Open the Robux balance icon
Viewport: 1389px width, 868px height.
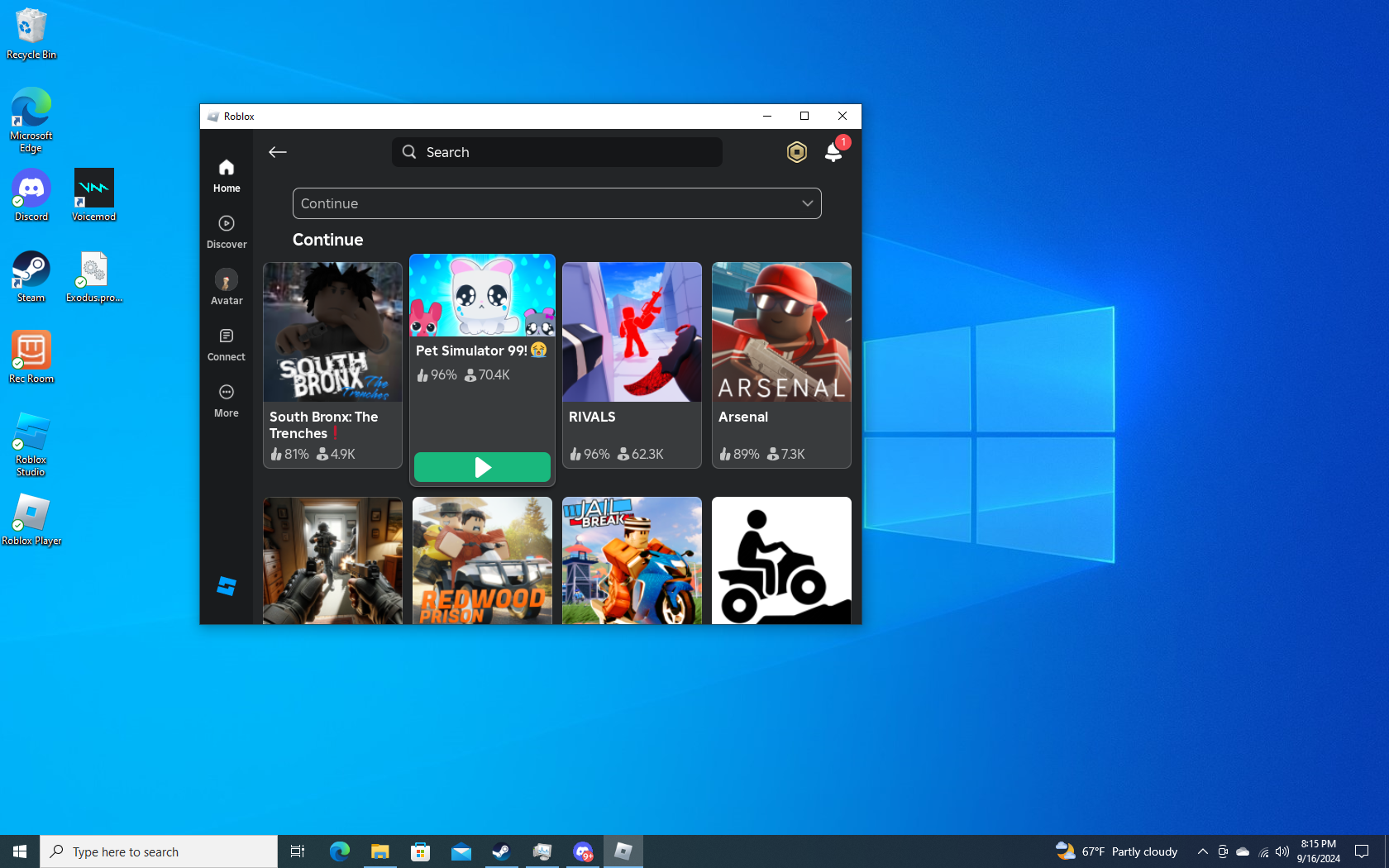pyautogui.click(x=796, y=152)
